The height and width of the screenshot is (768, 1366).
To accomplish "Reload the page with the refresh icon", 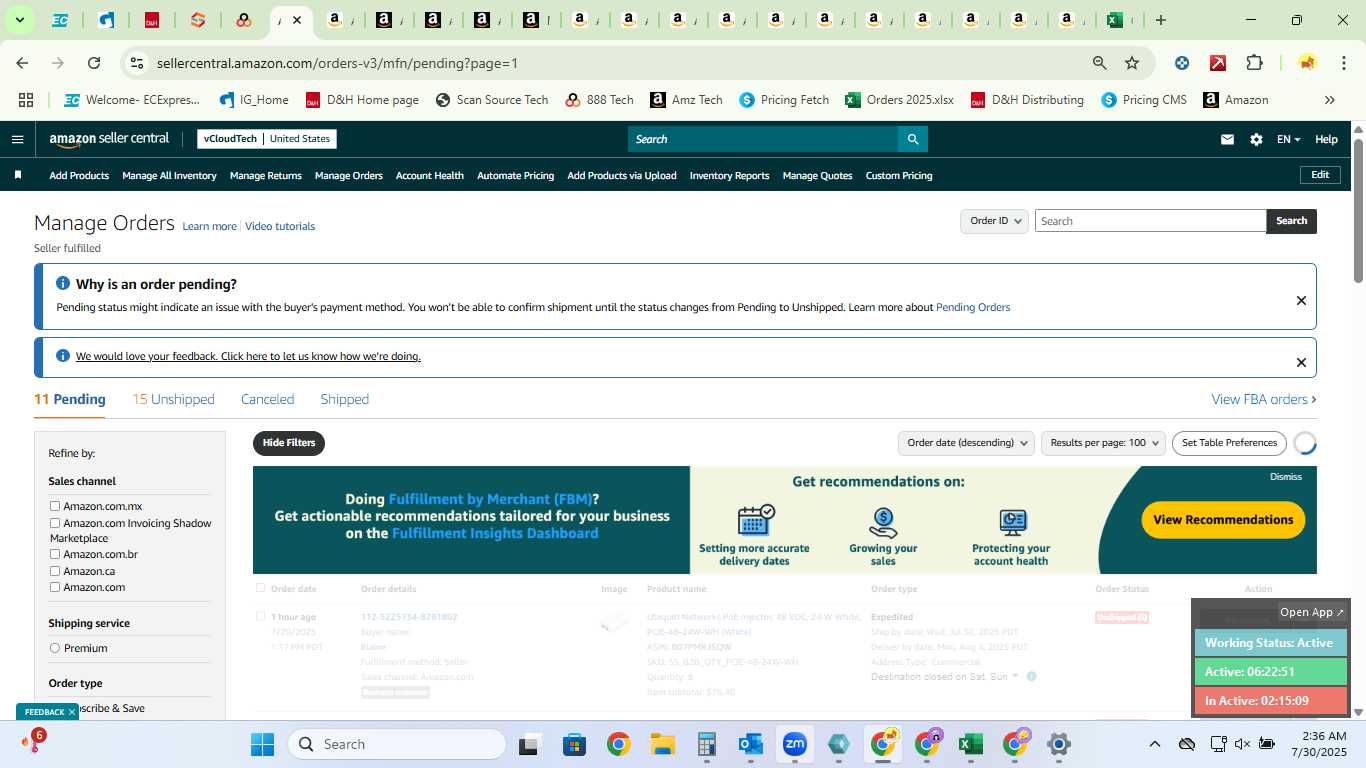I will click(94, 63).
